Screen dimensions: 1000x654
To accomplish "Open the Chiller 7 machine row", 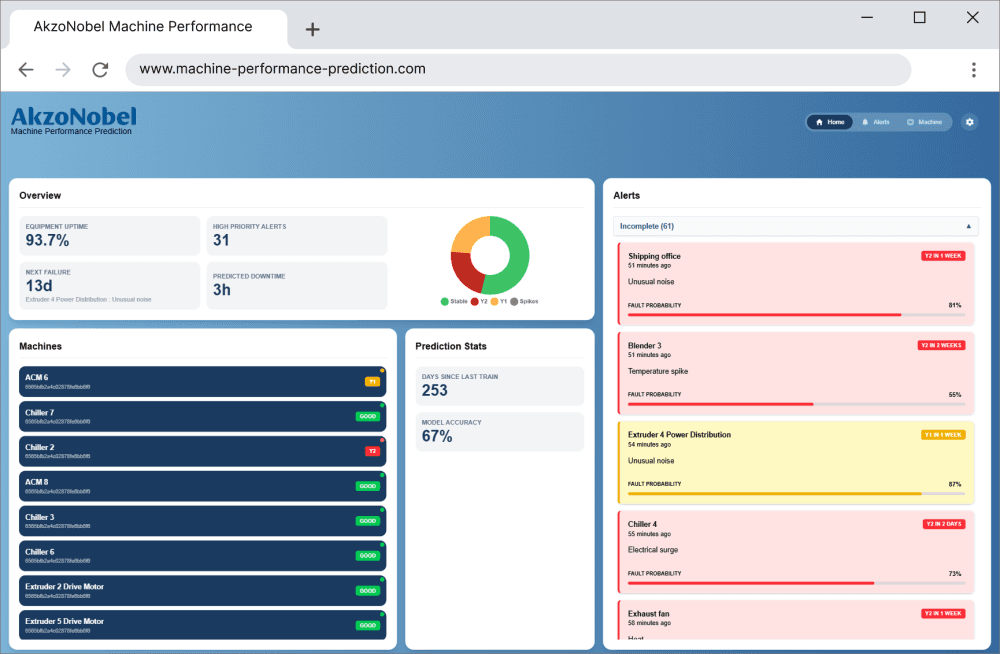I will click(202, 417).
